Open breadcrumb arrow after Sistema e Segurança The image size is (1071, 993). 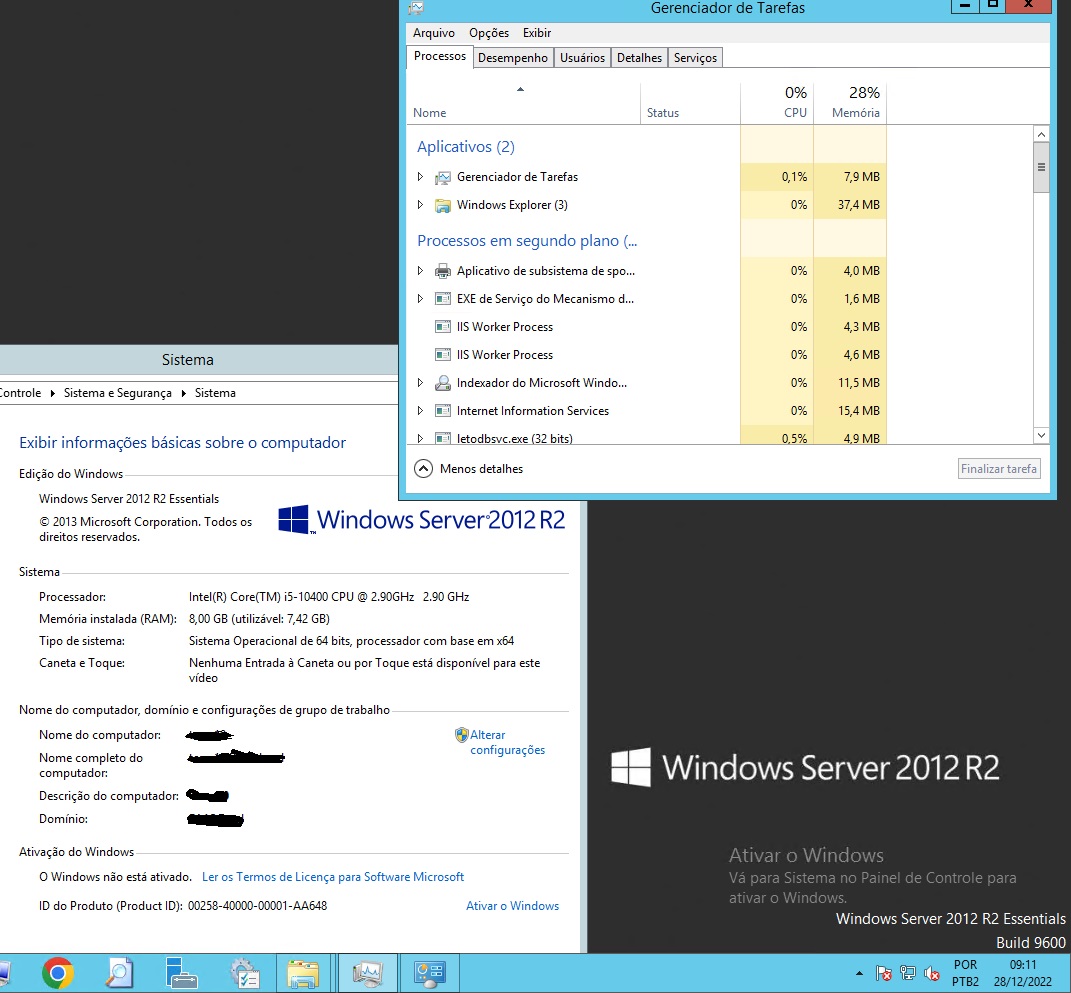[x=184, y=393]
